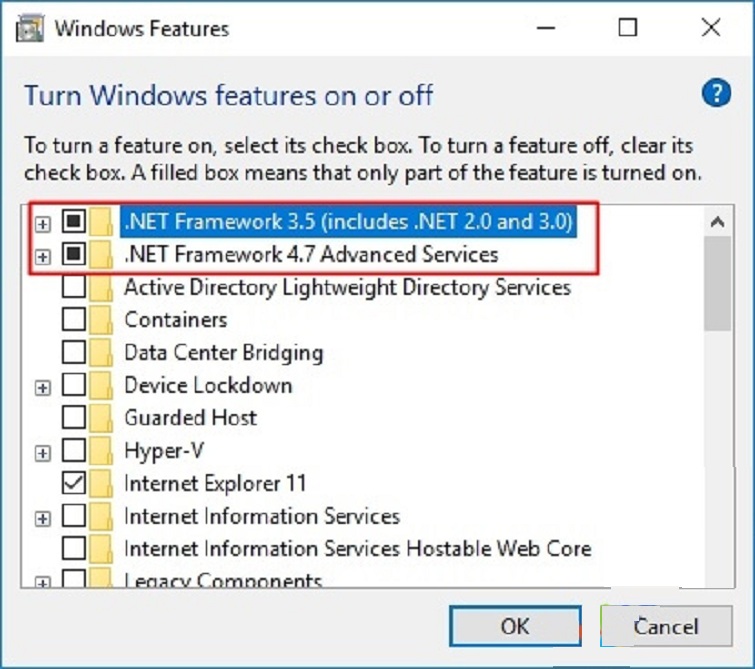The image size is (755, 669).
Task: Toggle the .NET Framework 3.5 checkbox
Action: coord(74,221)
